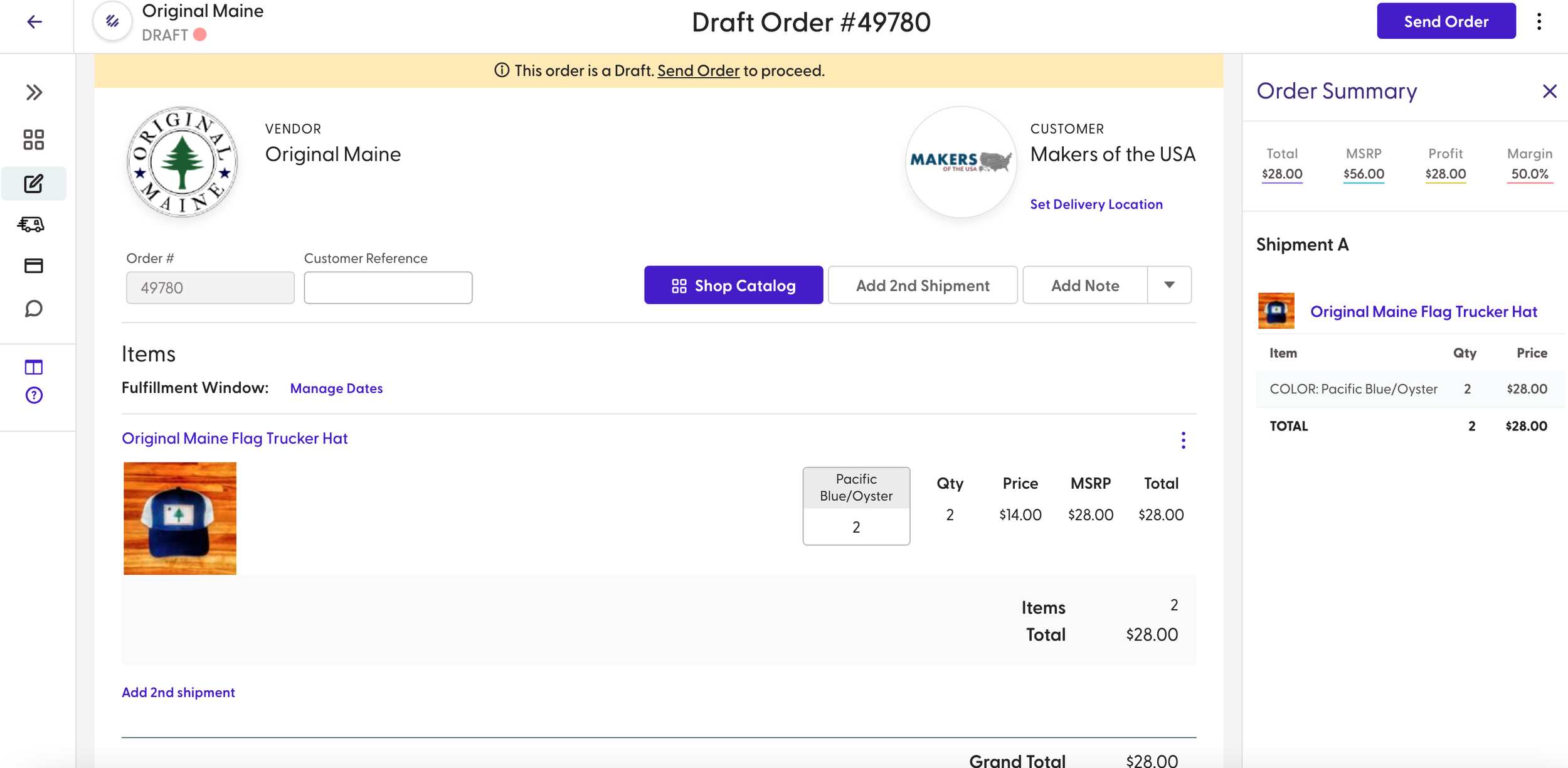This screenshot has width=1568, height=768.
Task: Click the trucker hat product thumbnail
Action: coord(180,518)
